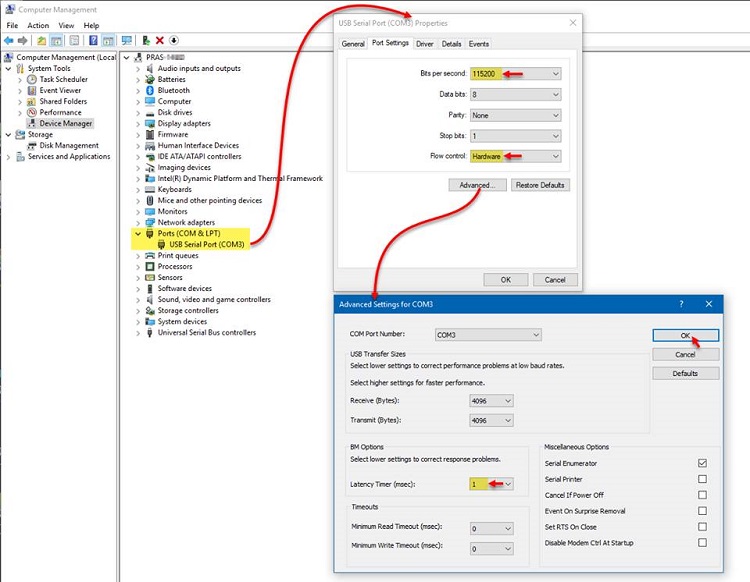Screen dimensions: 750x582
Task: Click Cancel in the Advanced Settings dialog
Action: point(685,354)
